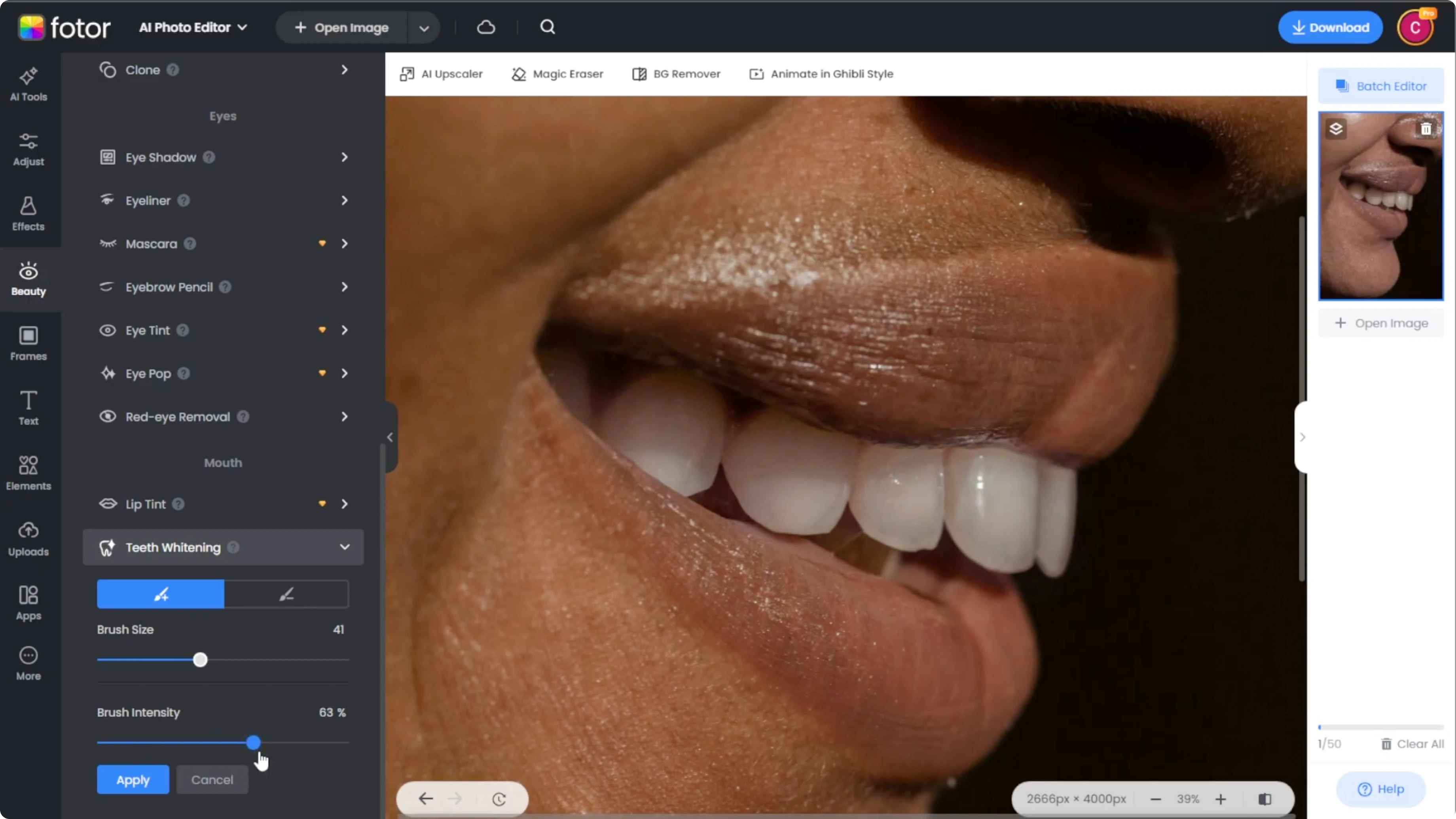The image size is (1456, 819).
Task: Zoom out with the minus icon
Action: pos(1156,799)
